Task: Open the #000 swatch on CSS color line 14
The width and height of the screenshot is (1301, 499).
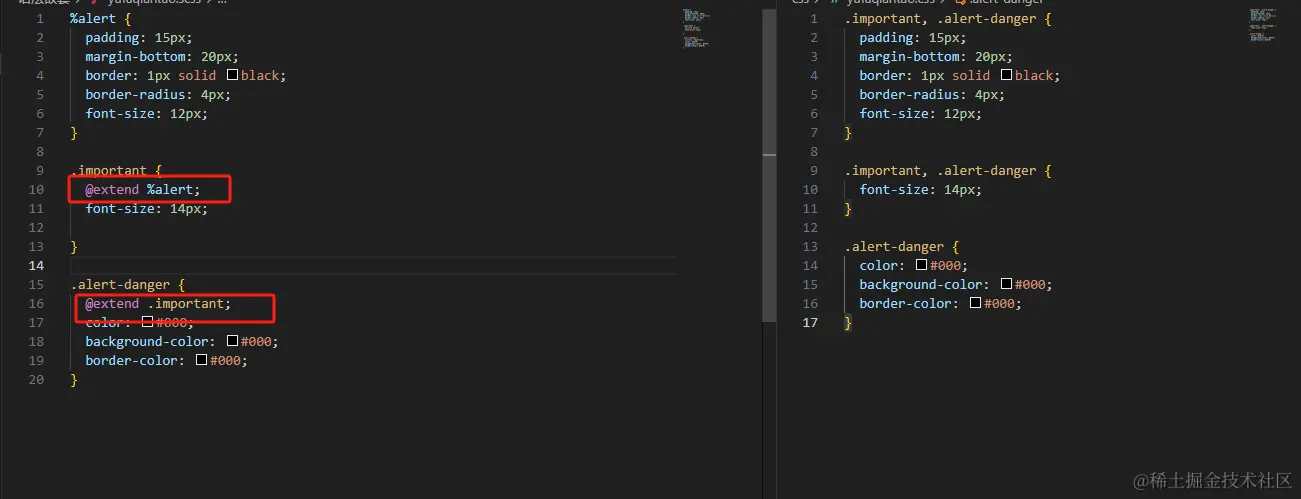Action: (x=922, y=265)
